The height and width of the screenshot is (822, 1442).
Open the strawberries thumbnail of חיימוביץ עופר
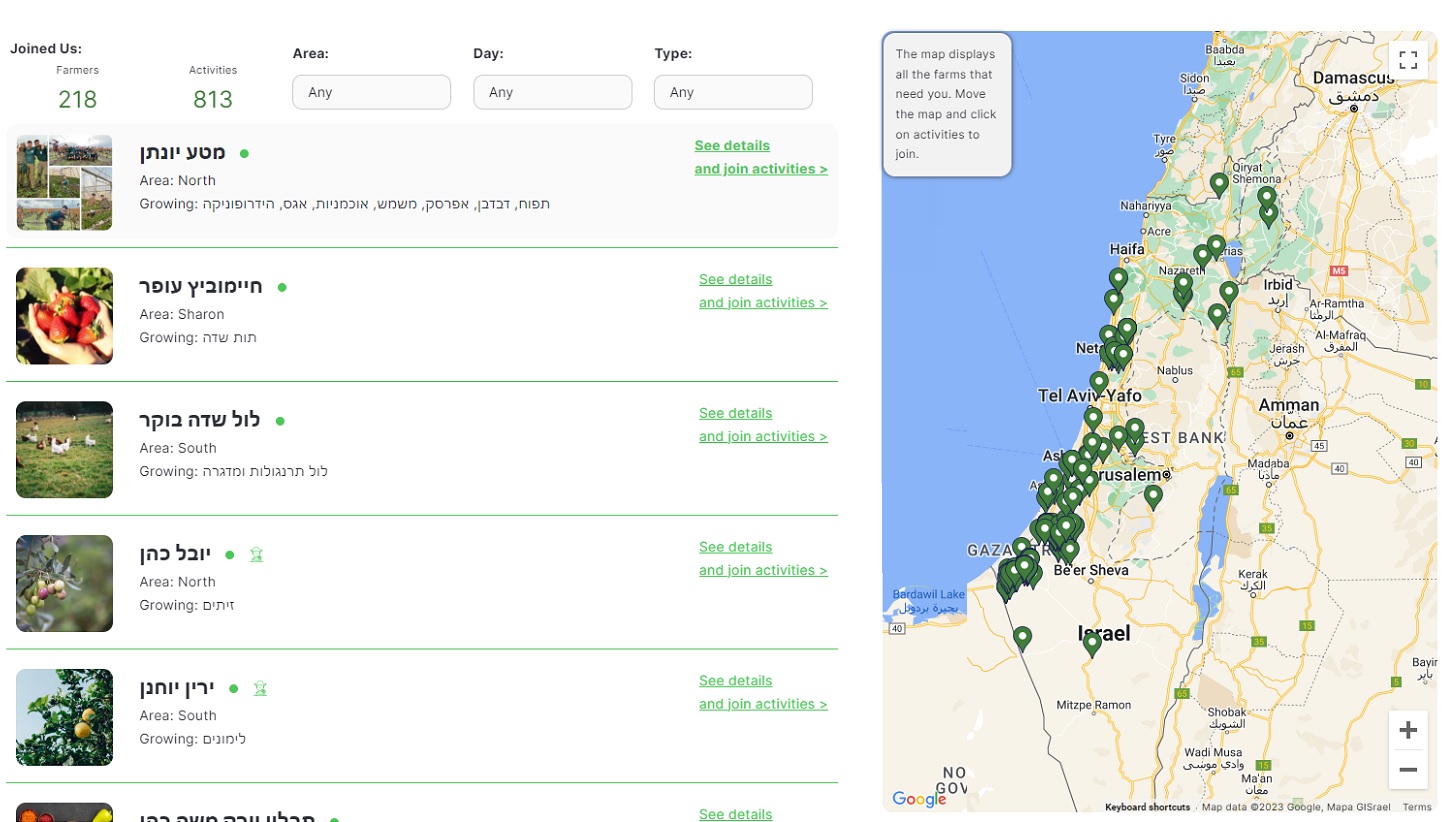coord(64,316)
